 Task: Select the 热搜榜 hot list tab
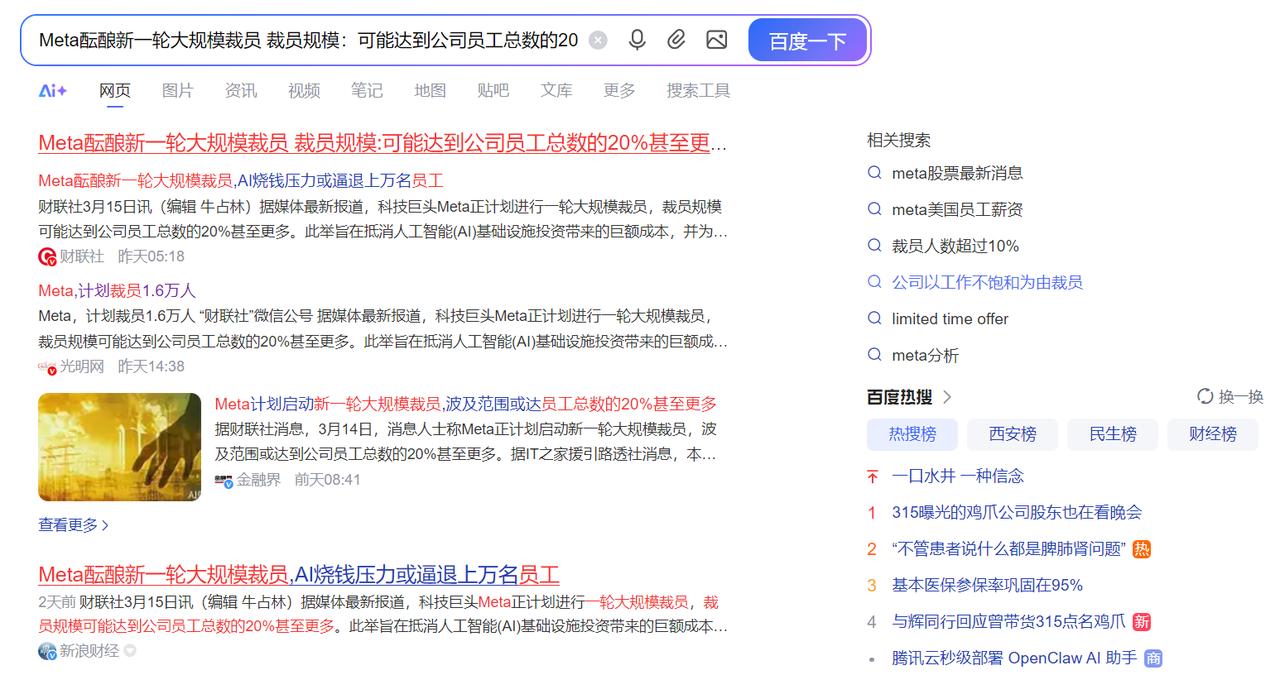click(912, 434)
